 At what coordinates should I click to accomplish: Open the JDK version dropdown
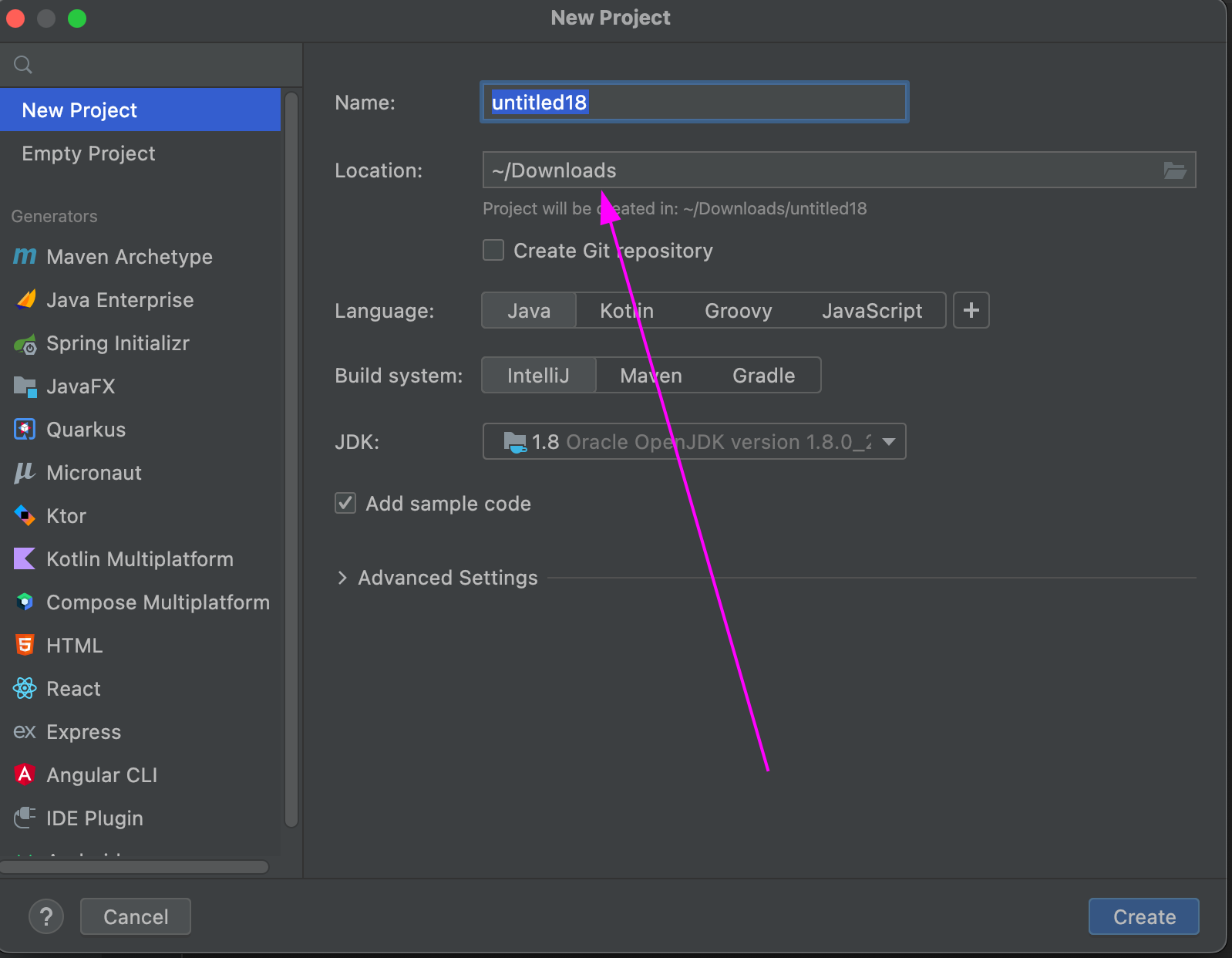[694, 441]
